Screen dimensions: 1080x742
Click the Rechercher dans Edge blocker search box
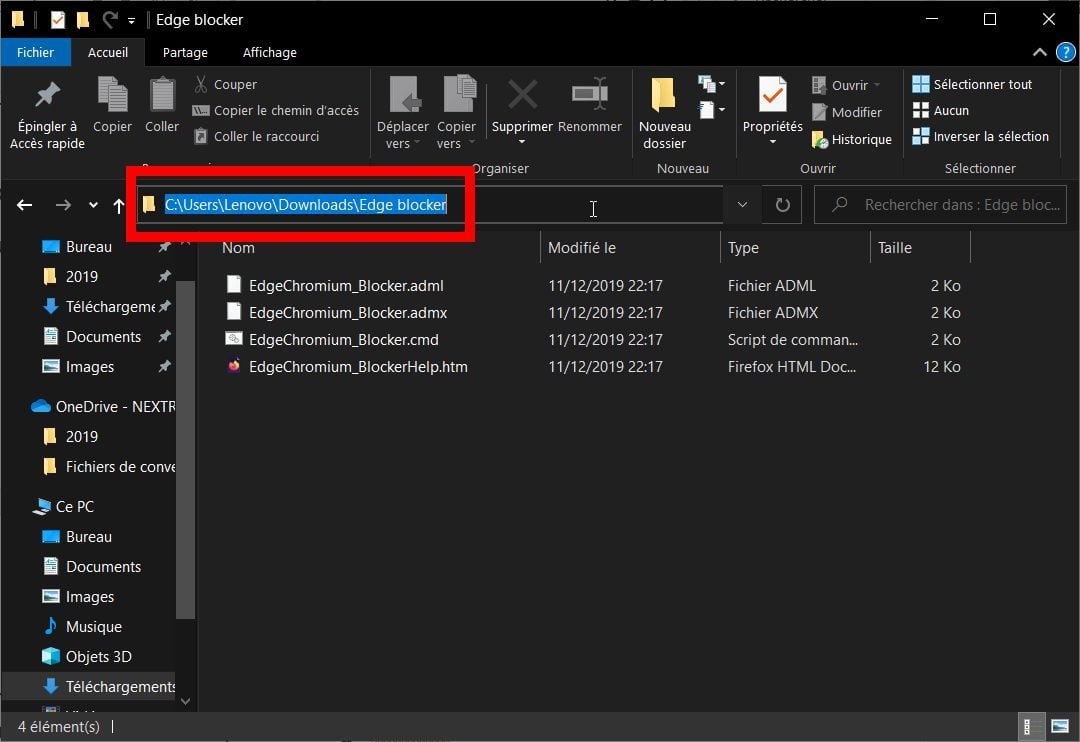coord(940,205)
